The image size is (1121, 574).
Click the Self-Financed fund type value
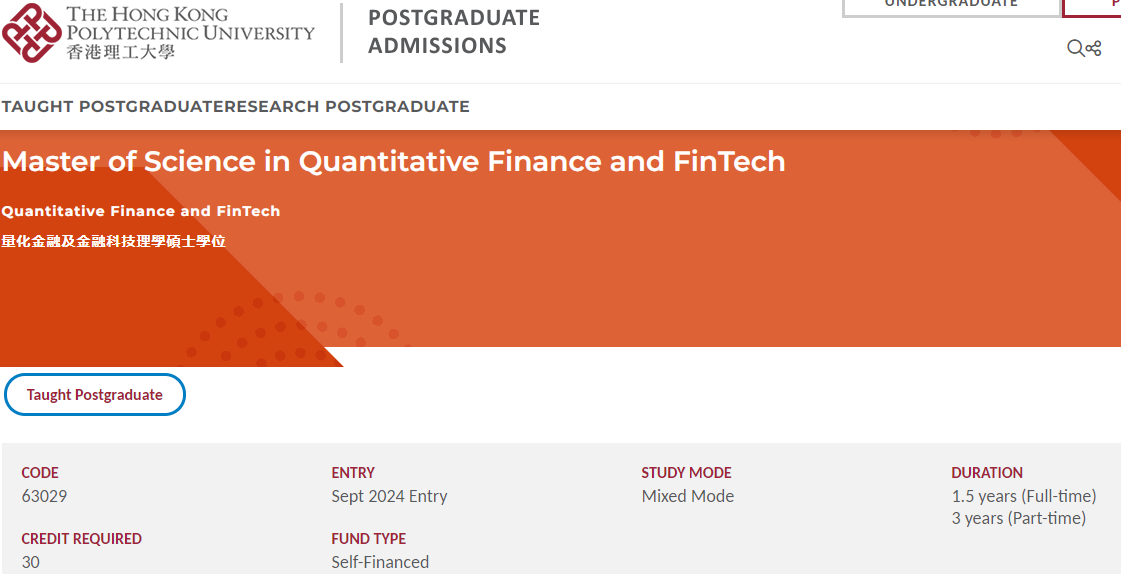(x=380, y=562)
